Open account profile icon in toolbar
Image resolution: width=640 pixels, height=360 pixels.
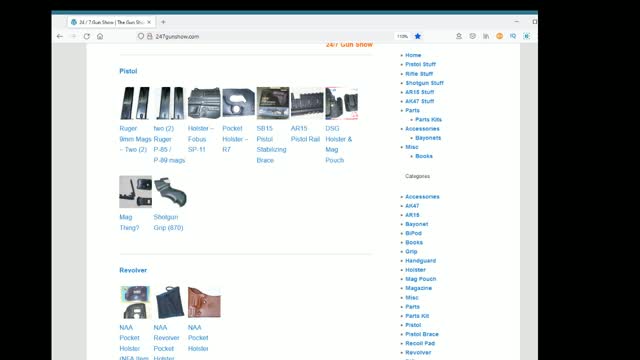[459, 36]
